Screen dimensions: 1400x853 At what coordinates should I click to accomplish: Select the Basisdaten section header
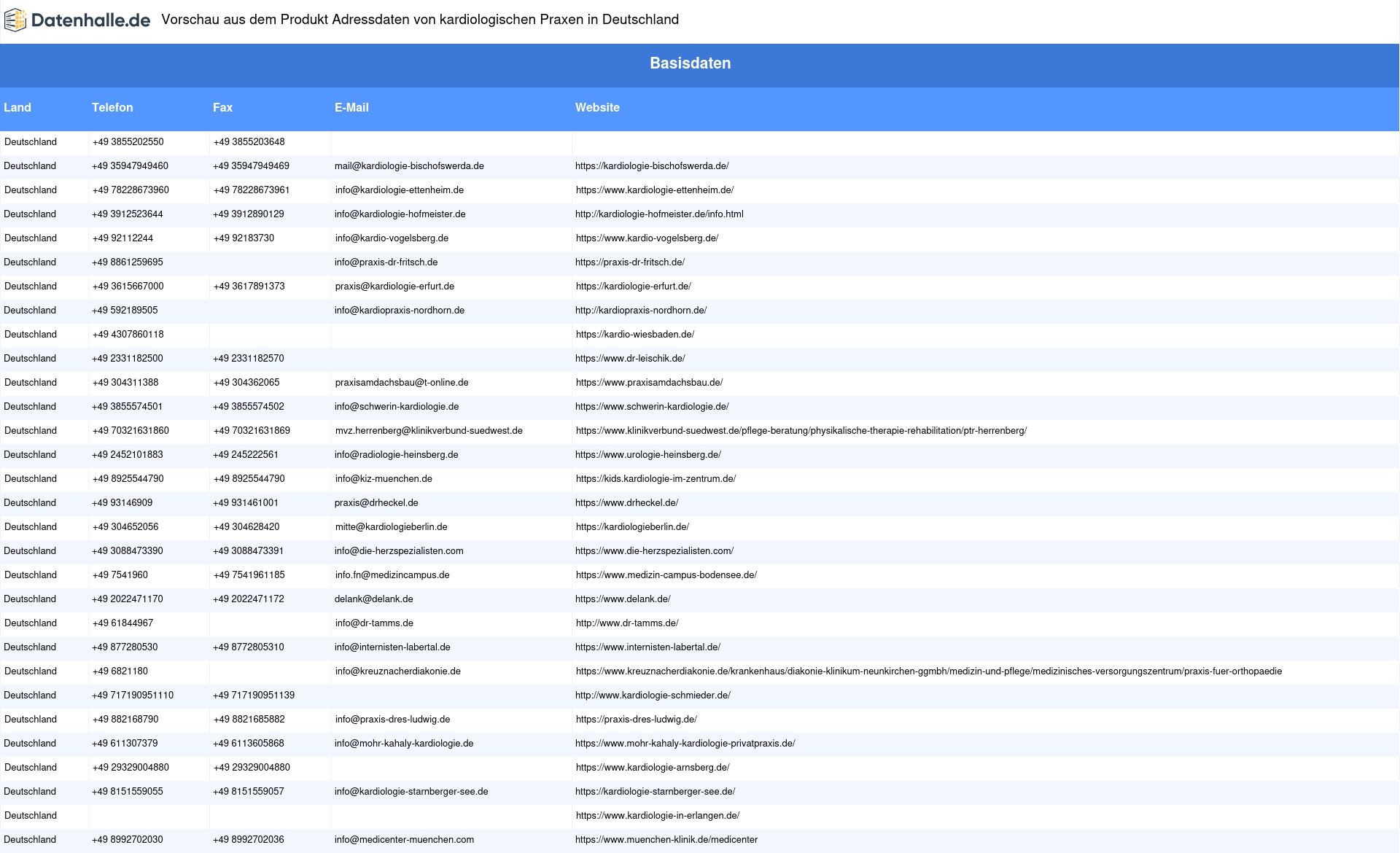click(691, 63)
